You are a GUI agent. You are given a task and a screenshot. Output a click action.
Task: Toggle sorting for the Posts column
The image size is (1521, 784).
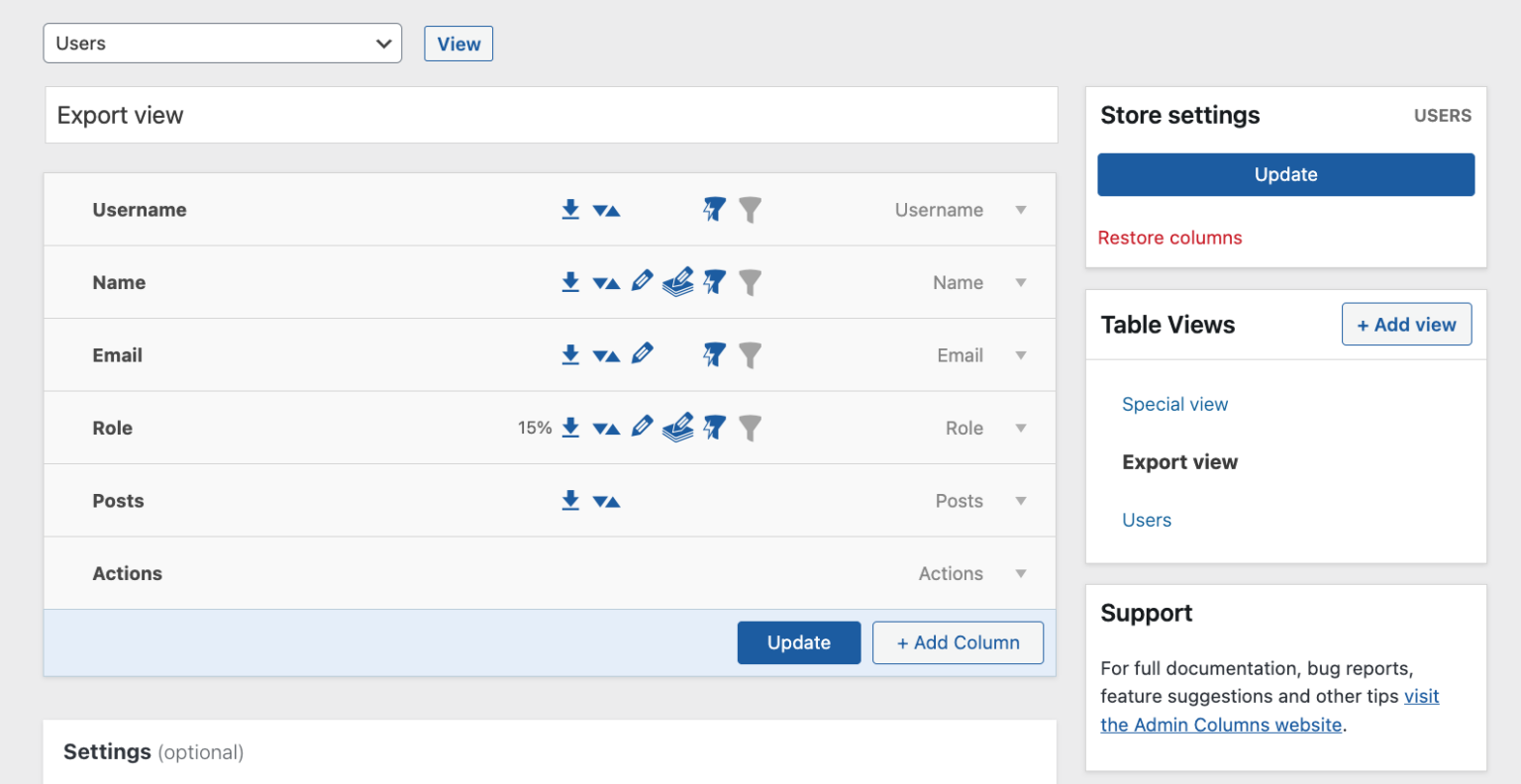[607, 500]
